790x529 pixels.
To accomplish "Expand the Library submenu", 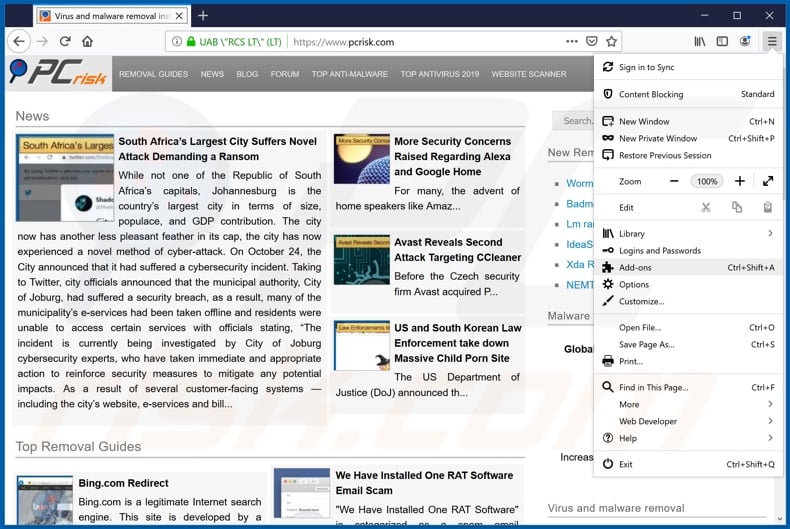I will [688, 234].
